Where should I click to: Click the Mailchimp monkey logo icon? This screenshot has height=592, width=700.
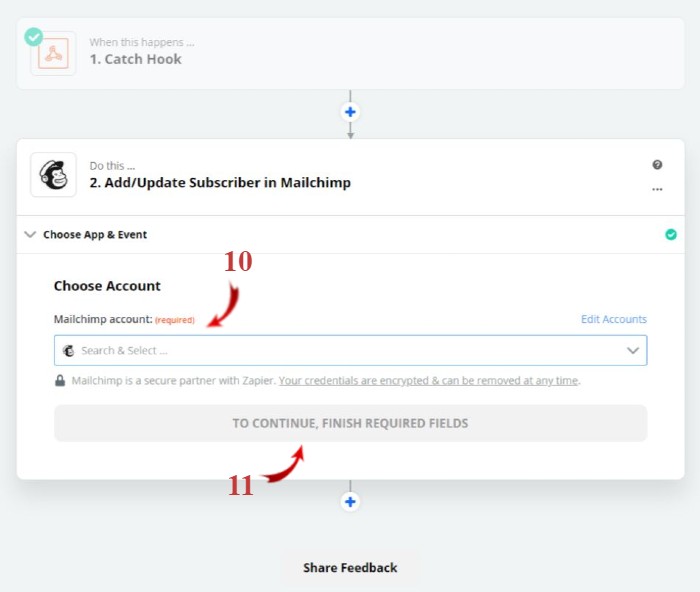click(53, 175)
